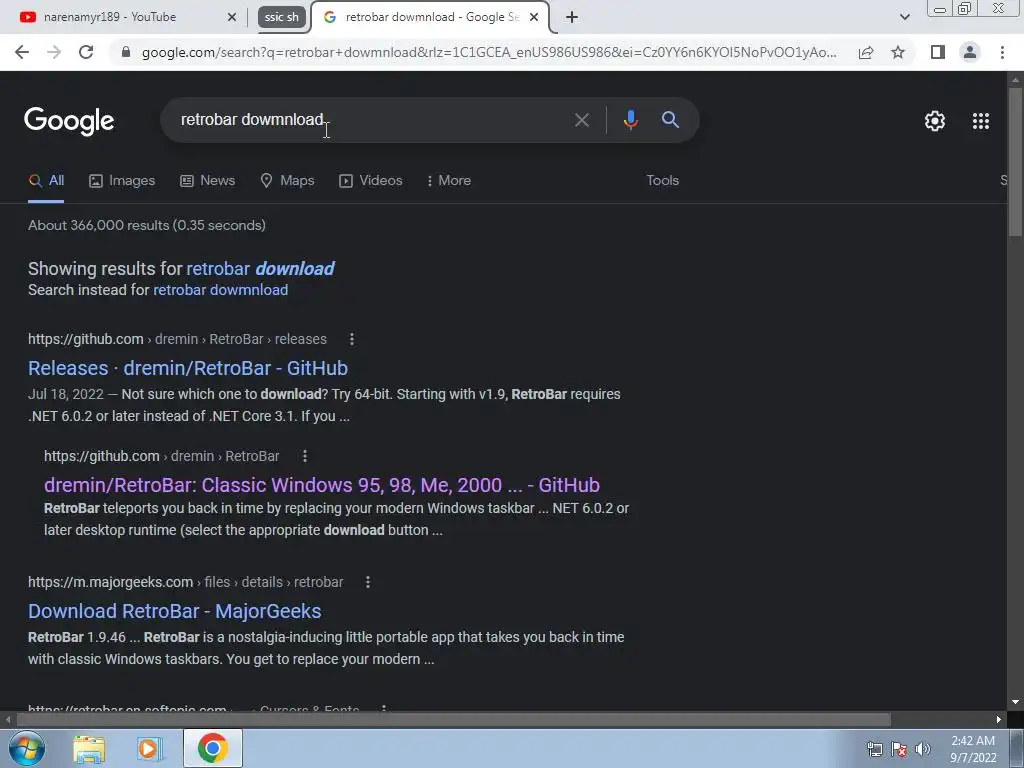
Task: Click the scroll down arrow
Action: [x=1015, y=702]
